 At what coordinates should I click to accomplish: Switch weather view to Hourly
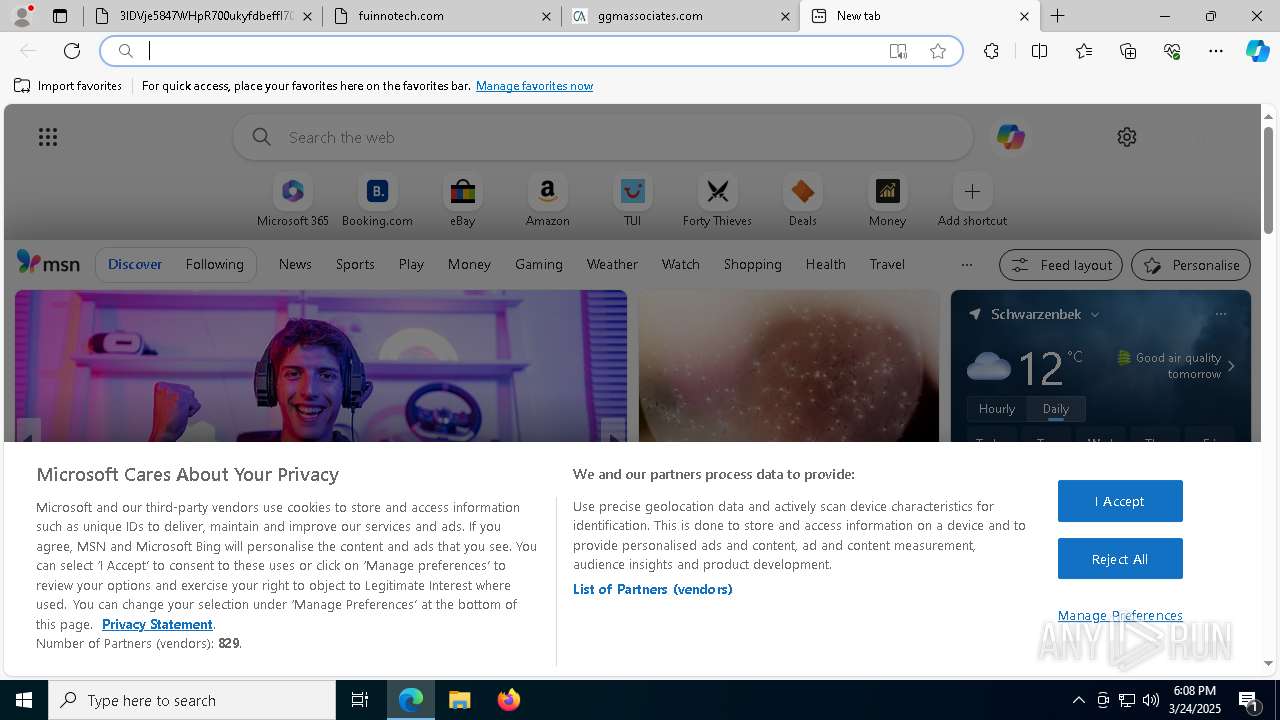997,408
